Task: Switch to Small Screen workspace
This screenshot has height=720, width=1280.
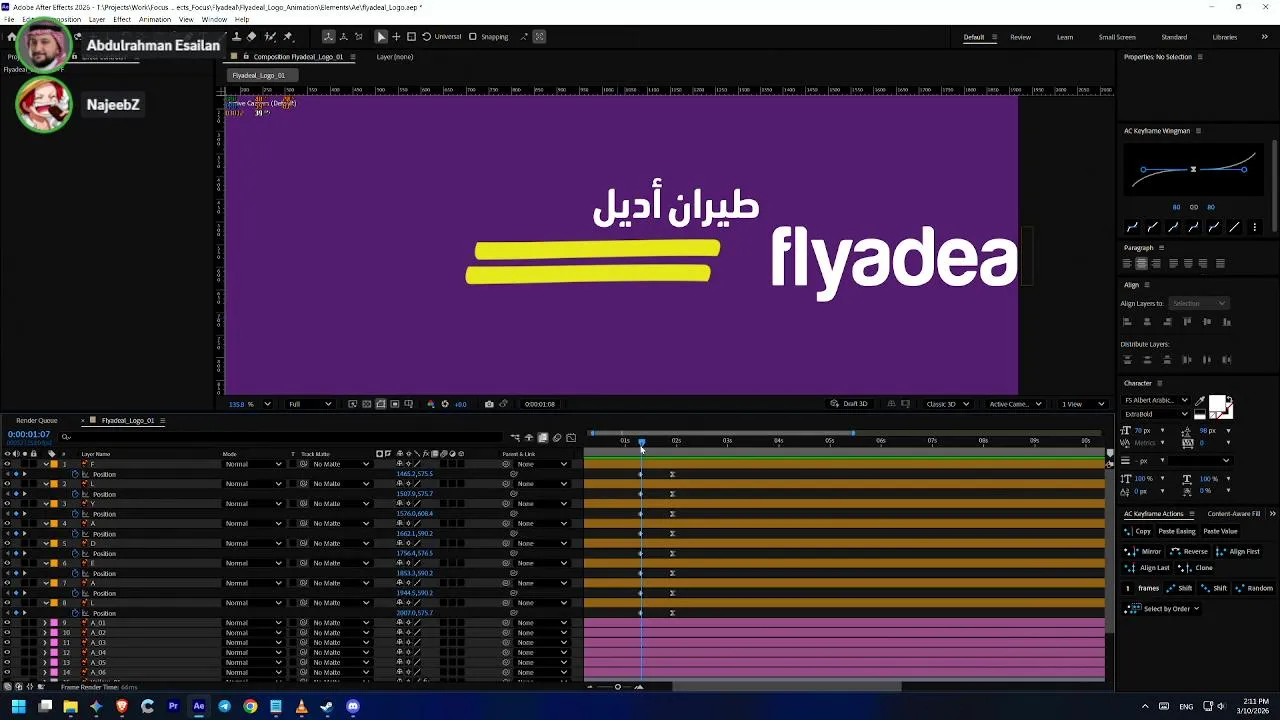Action: (x=1117, y=37)
